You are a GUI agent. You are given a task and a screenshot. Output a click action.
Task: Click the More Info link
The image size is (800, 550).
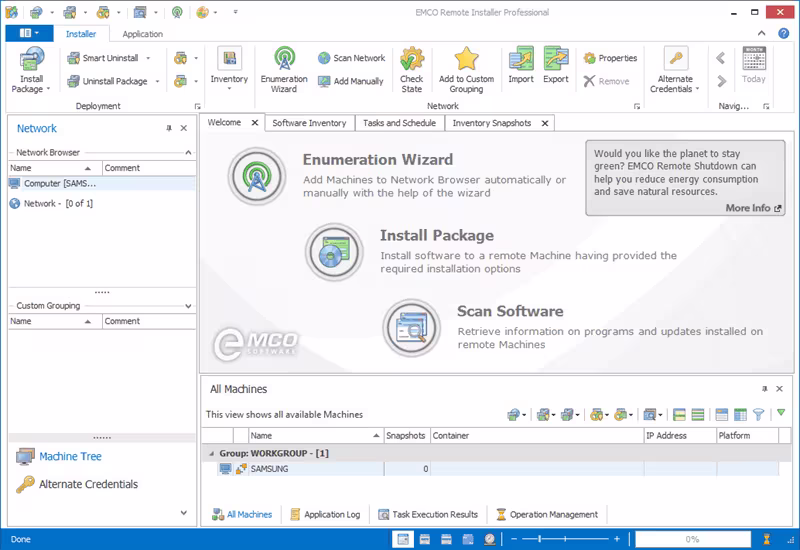753,208
